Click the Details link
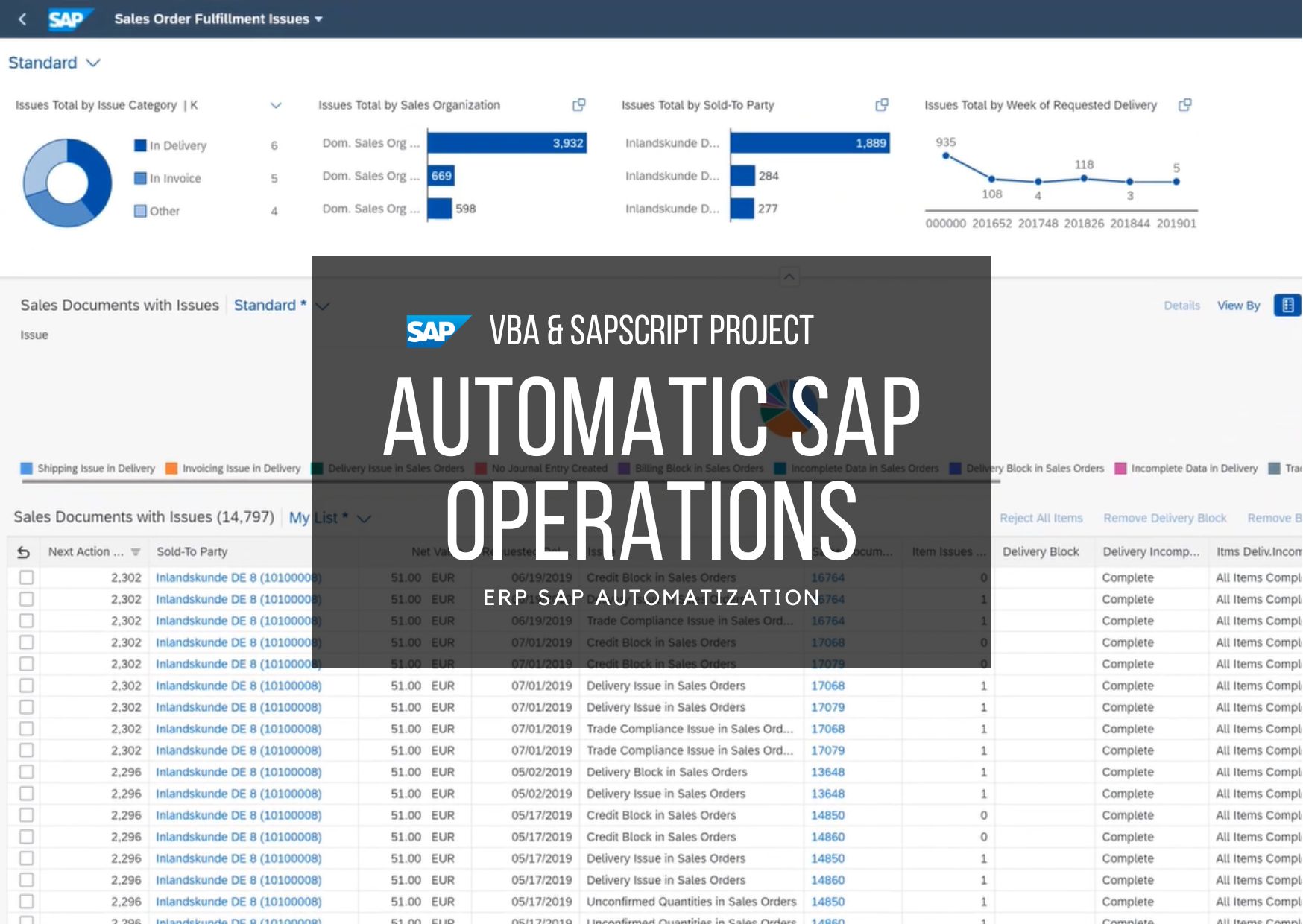Image resolution: width=1303 pixels, height=924 pixels. (1181, 306)
